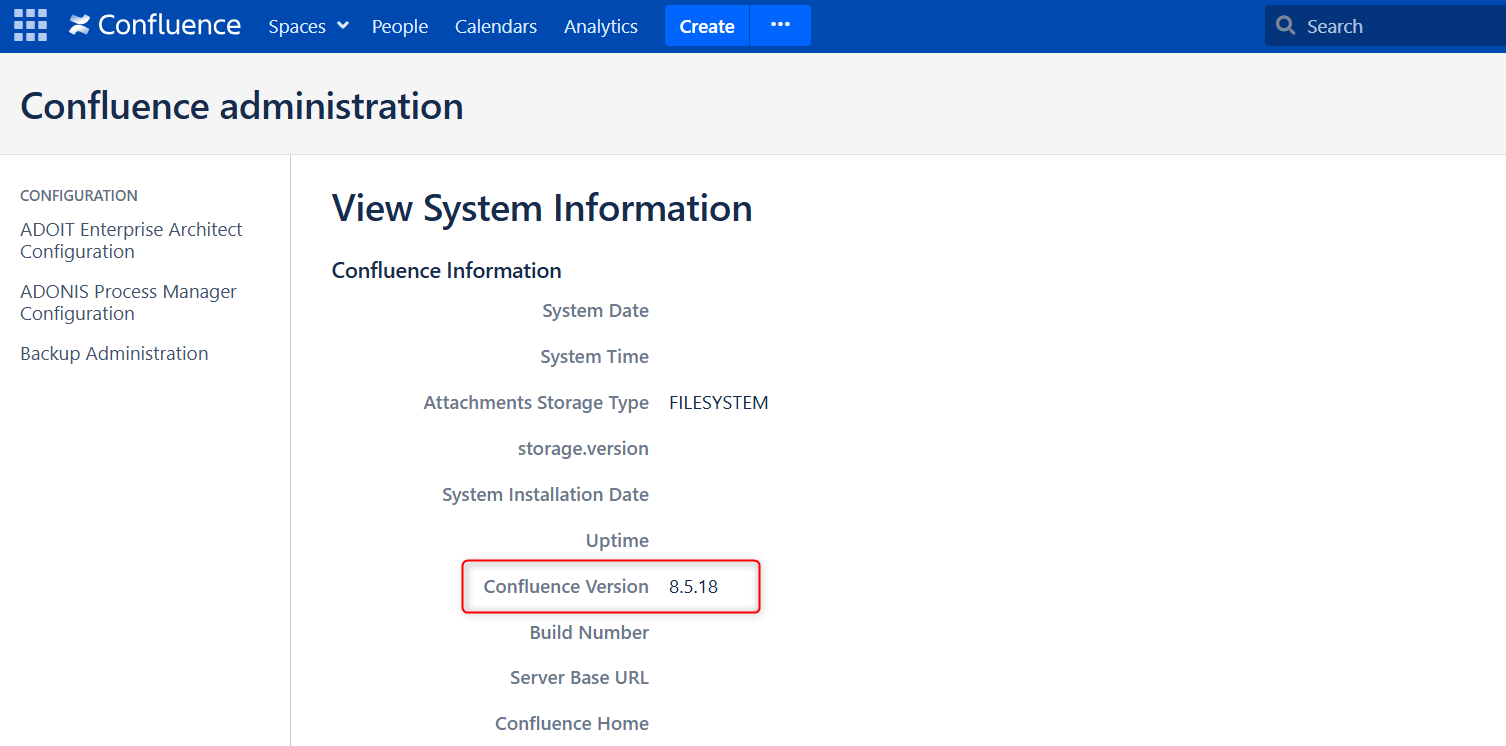Select the System Time label
The image size is (1506, 746).
tap(594, 357)
